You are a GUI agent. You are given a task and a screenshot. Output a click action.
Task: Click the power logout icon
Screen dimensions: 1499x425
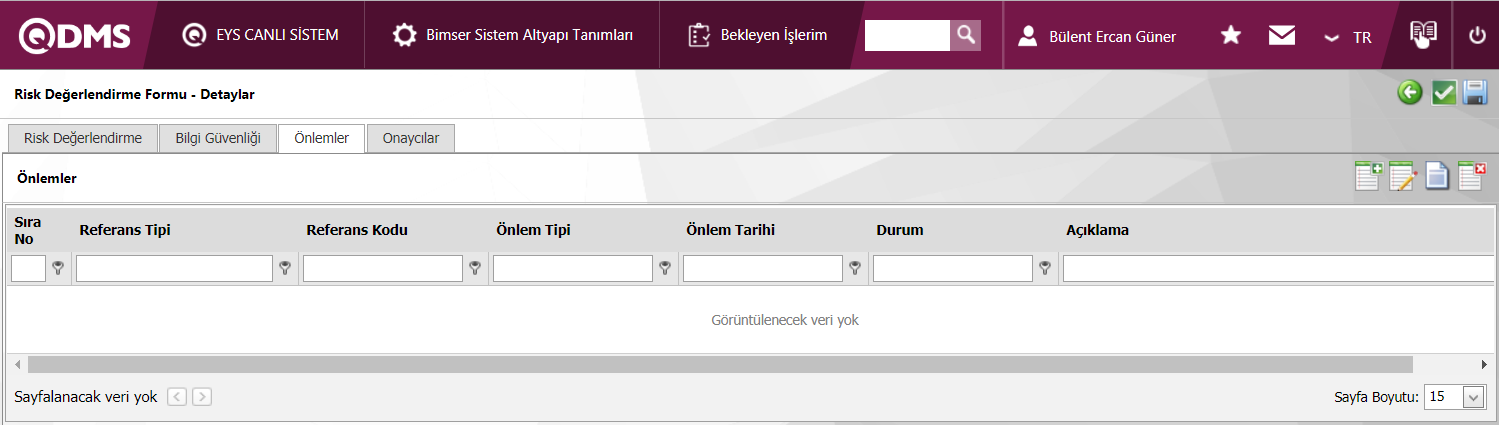tap(1477, 36)
